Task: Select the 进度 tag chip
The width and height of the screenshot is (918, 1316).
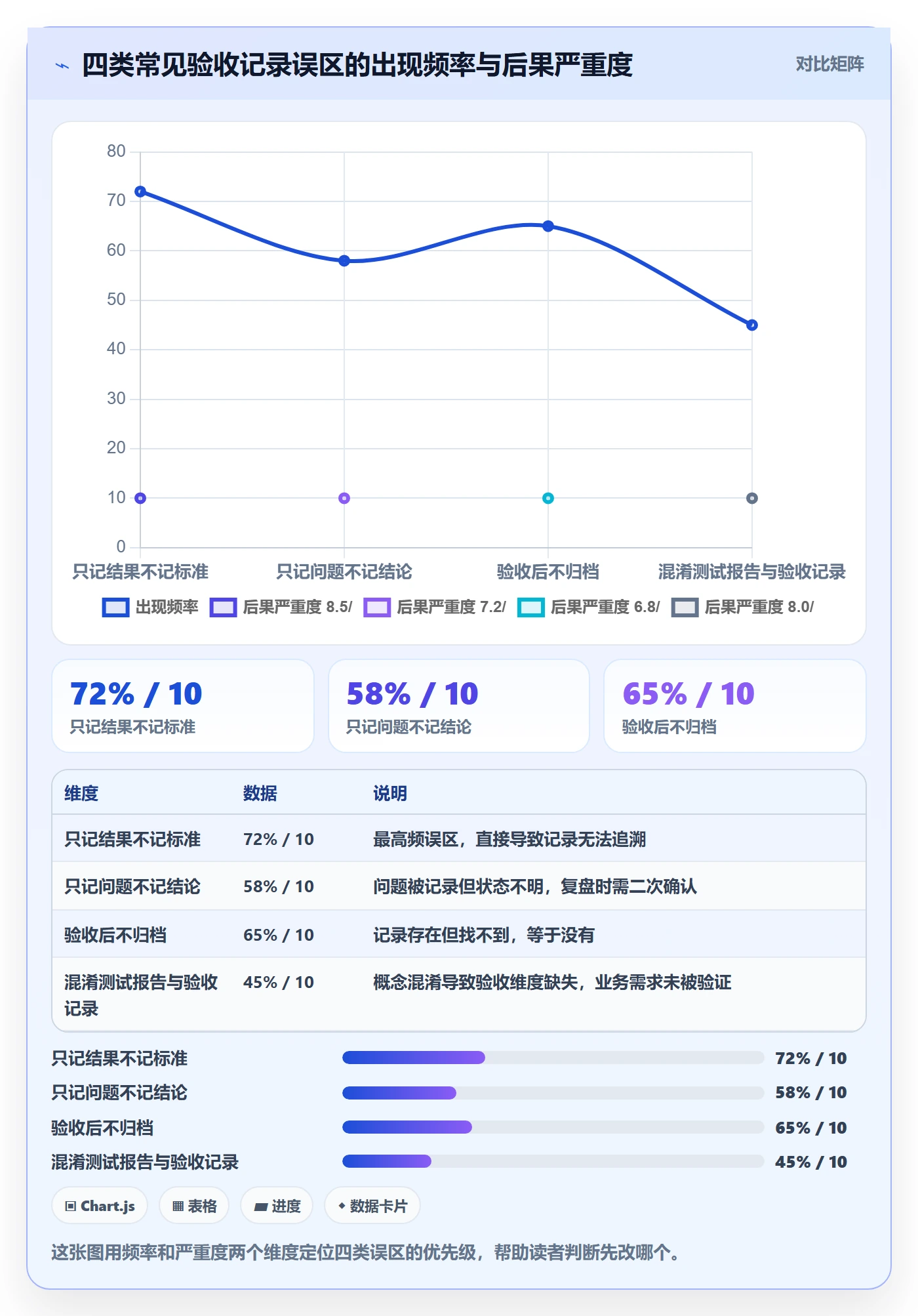Action: 277,1206
